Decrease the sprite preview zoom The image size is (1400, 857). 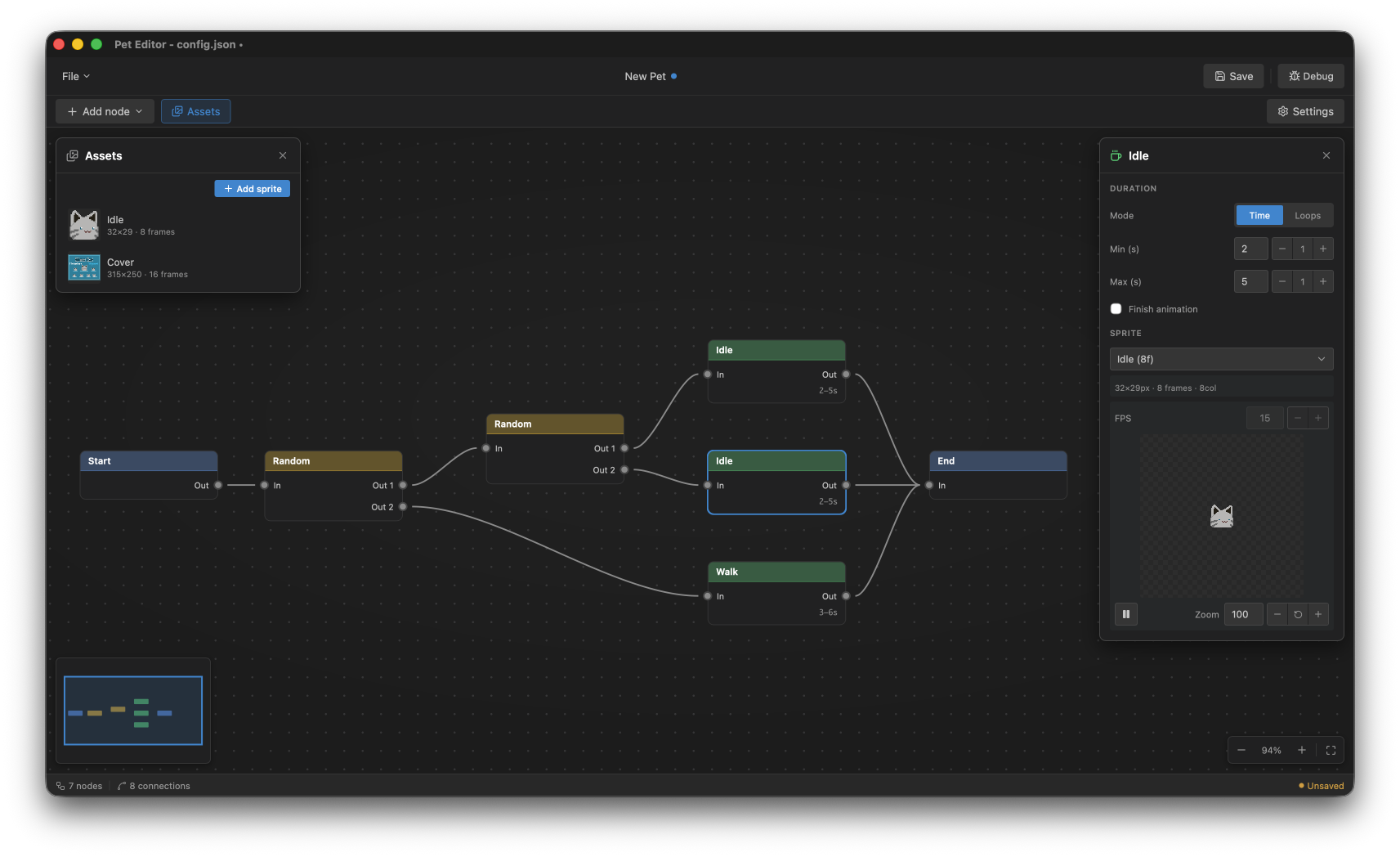[x=1277, y=614]
